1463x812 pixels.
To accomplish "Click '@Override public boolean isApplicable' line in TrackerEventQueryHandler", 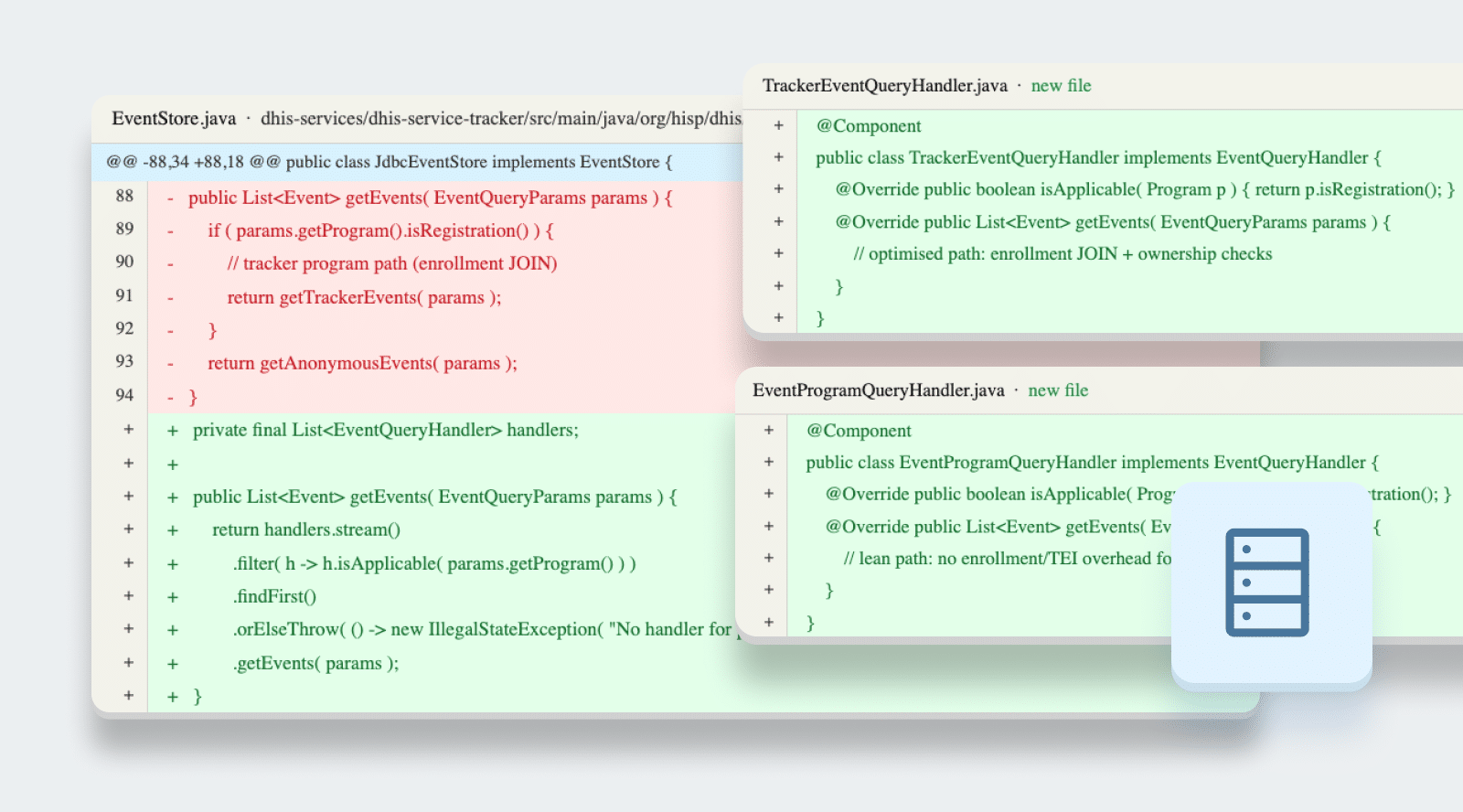I will [x=1145, y=189].
